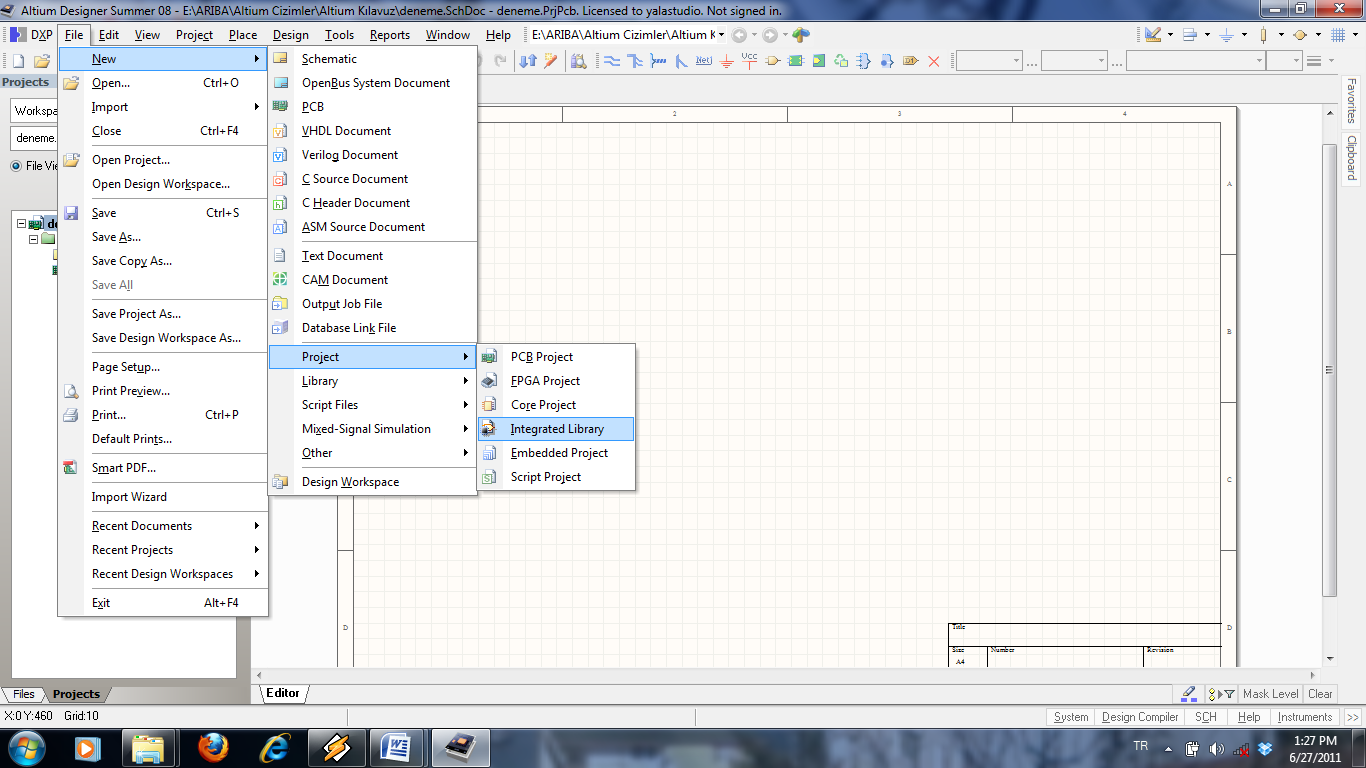Open Microsoft Word from the taskbar

pos(397,747)
